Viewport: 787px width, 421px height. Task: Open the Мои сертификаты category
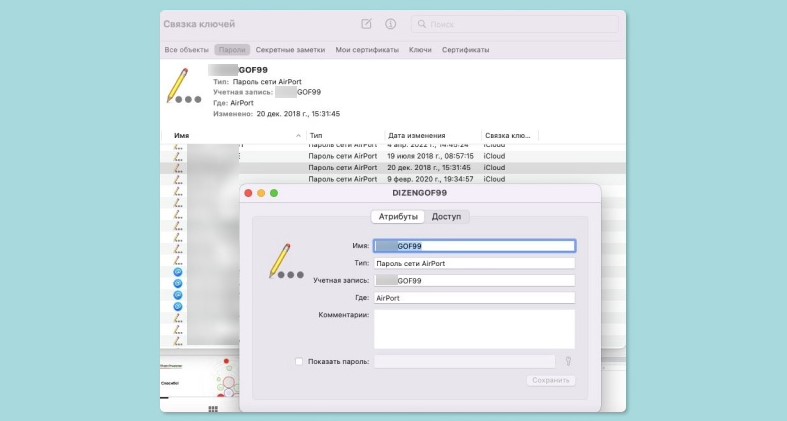[367, 50]
